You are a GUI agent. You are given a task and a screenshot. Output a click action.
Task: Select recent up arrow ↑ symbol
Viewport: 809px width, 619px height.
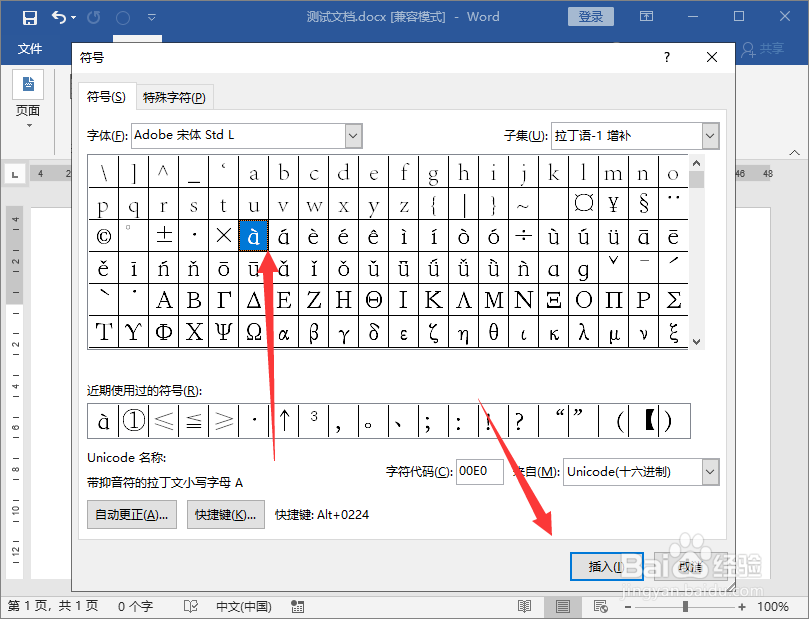284,421
